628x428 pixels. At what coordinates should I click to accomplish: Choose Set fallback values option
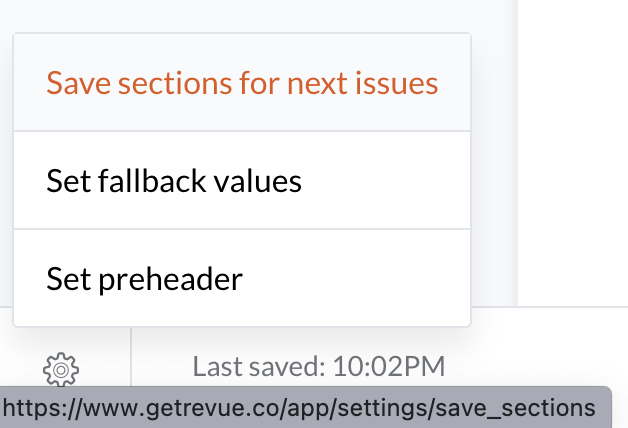pos(242,180)
